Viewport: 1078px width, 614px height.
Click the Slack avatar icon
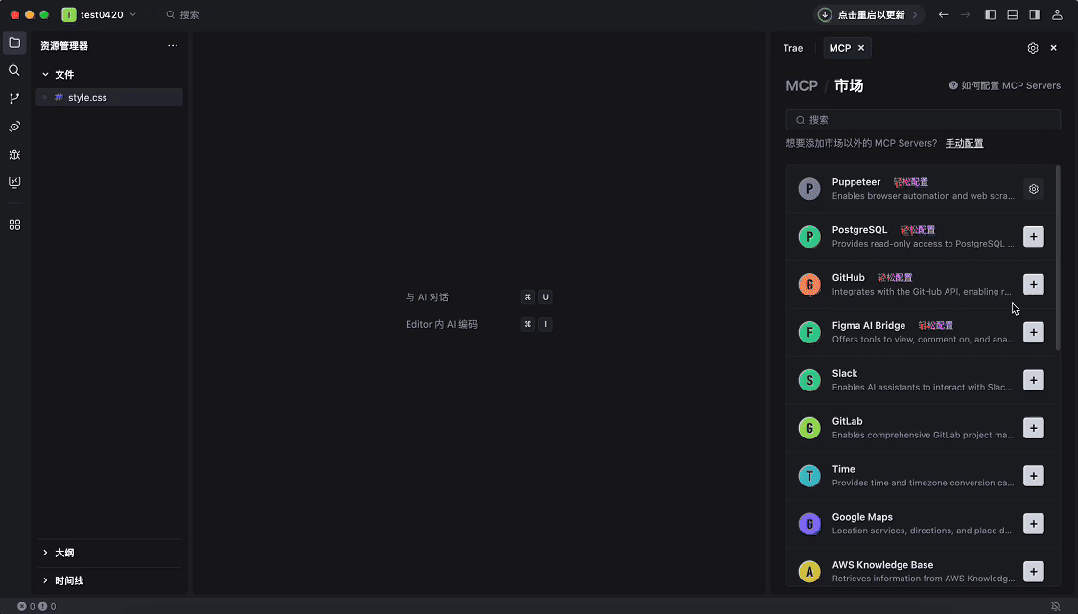tap(809, 380)
